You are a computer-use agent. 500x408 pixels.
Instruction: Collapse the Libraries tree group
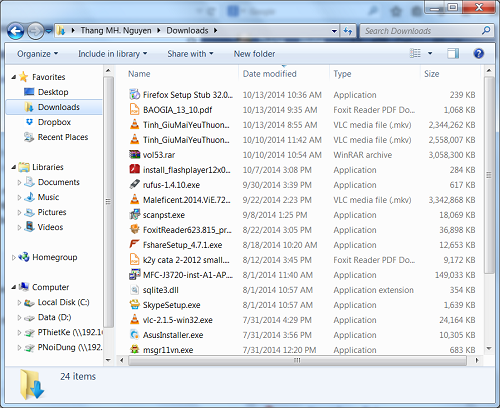(x=13, y=167)
